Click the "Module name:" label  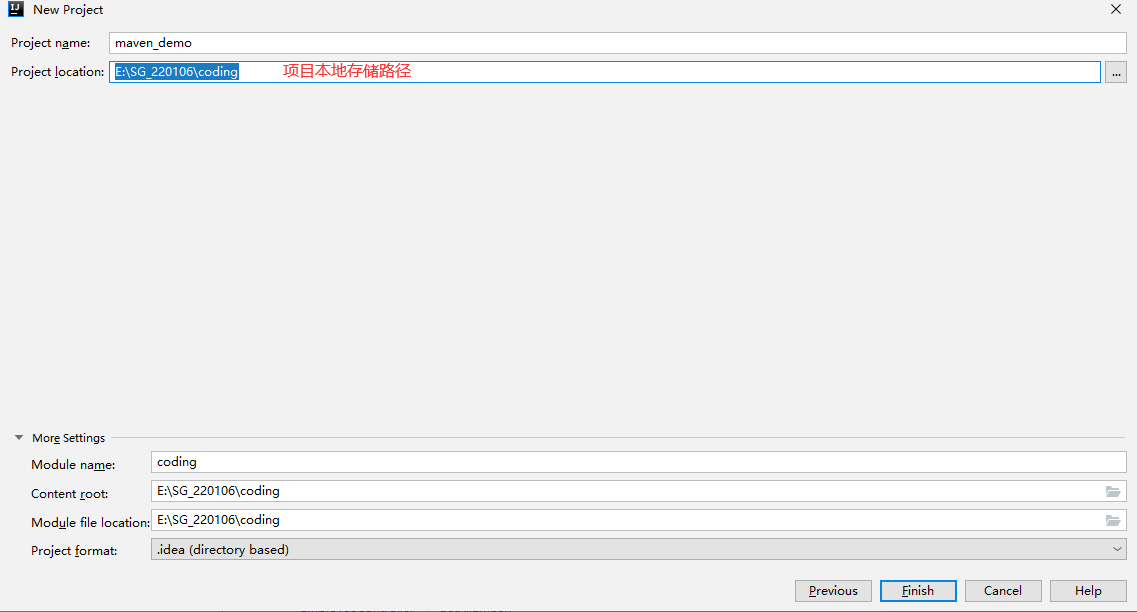coord(73,465)
